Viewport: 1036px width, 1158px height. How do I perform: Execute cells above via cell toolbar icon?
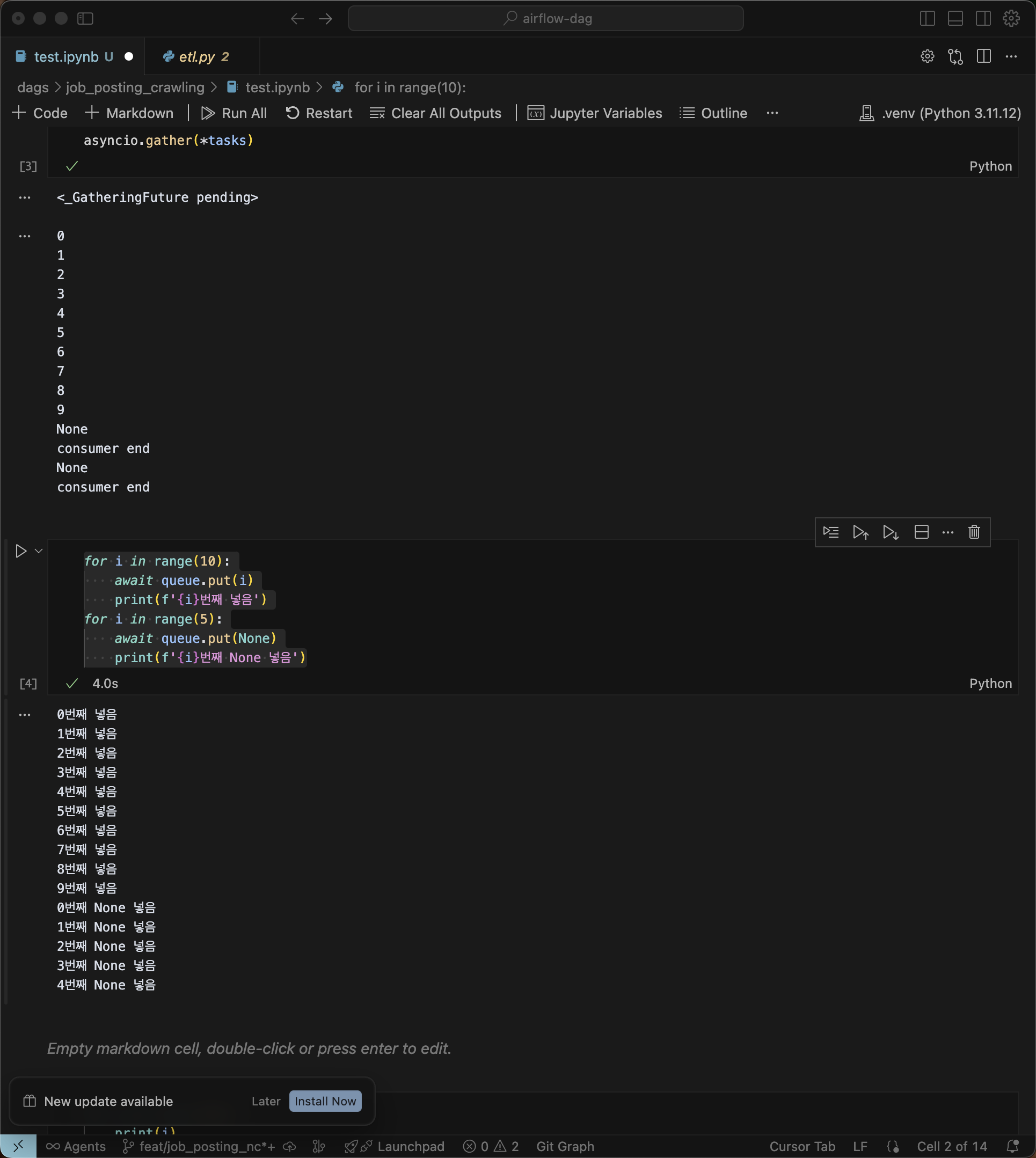[x=860, y=532]
